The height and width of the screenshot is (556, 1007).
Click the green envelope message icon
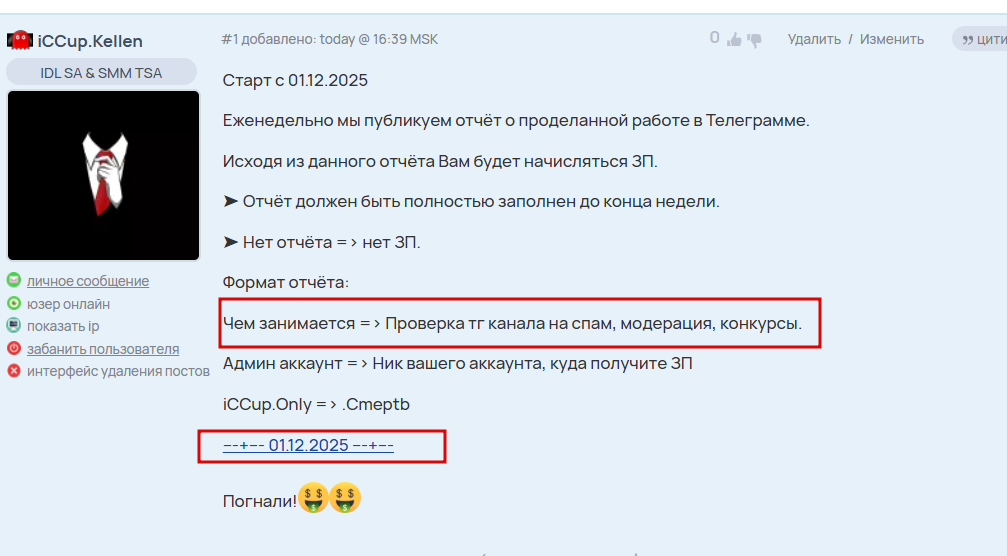(13, 280)
